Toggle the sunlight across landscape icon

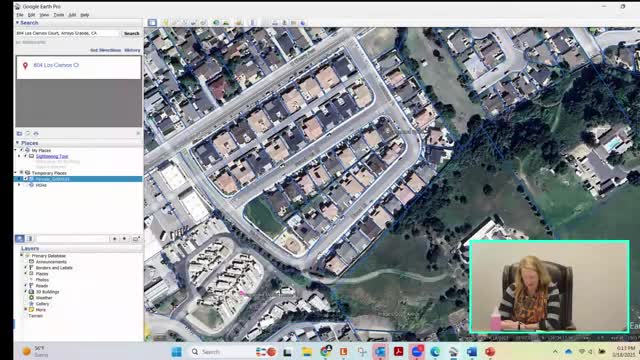226,22
